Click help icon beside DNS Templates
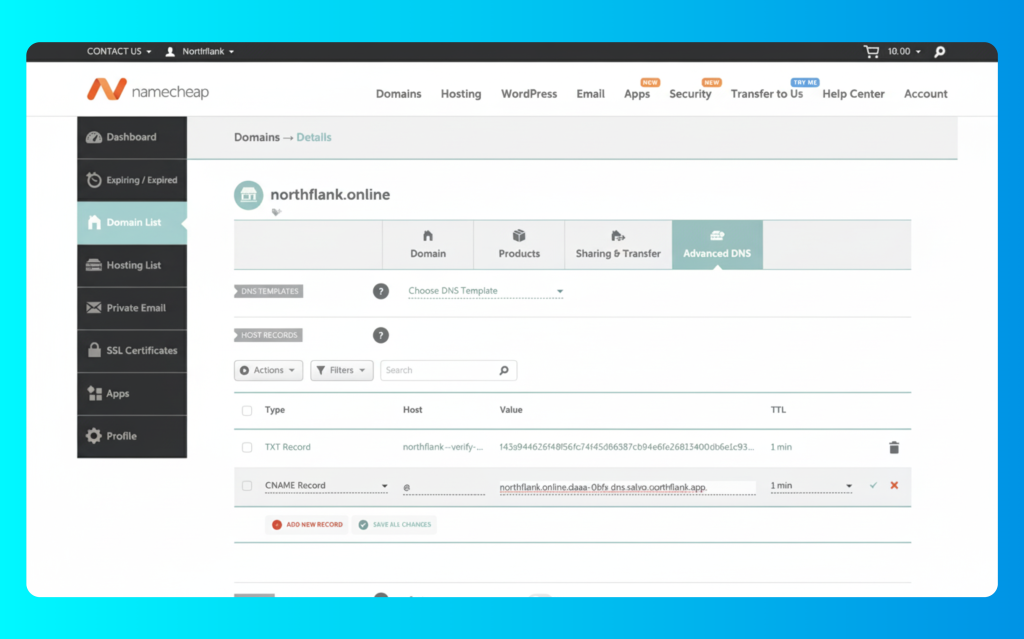 [380, 291]
